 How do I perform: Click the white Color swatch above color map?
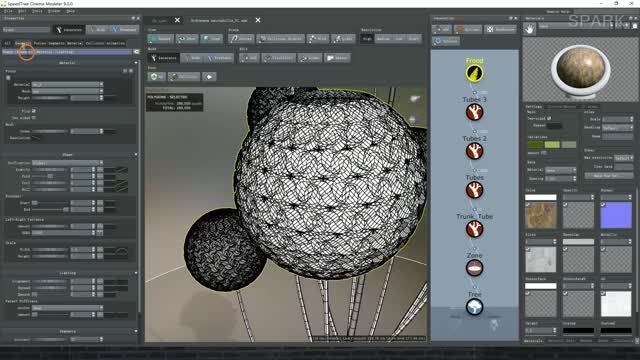(x=541, y=198)
